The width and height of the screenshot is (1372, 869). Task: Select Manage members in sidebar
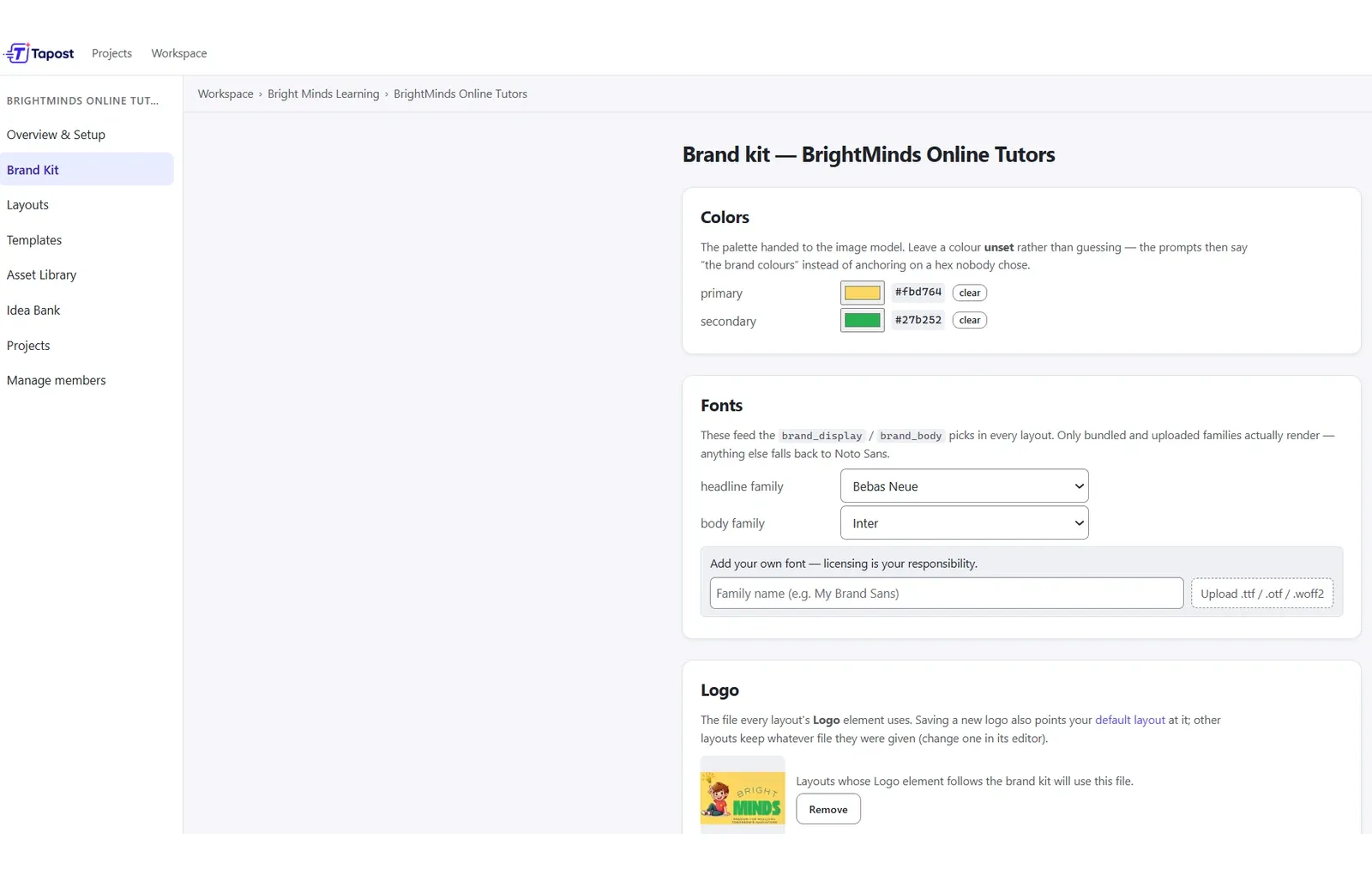(x=57, y=380)
